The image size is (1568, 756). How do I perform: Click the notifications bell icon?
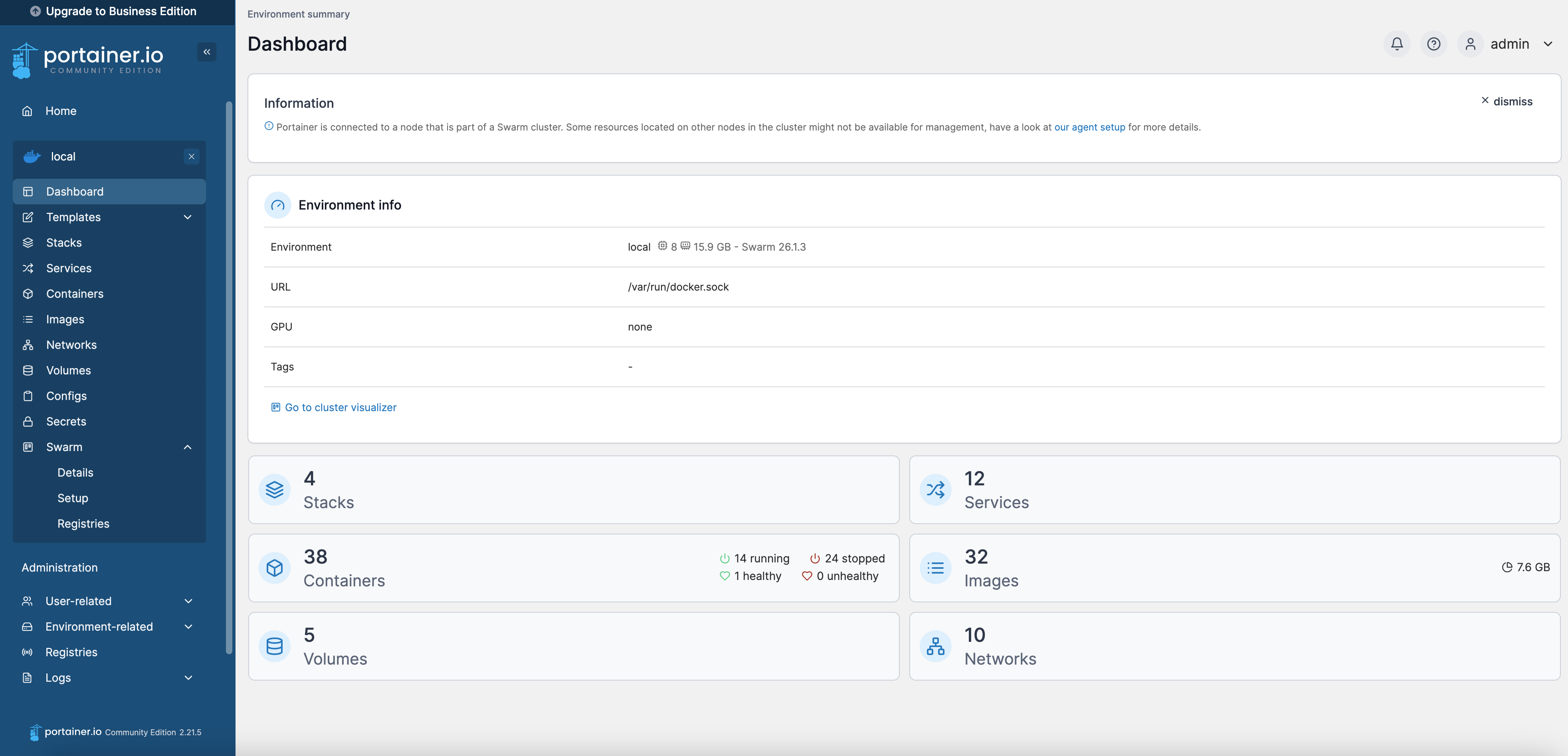(1396, 44)
